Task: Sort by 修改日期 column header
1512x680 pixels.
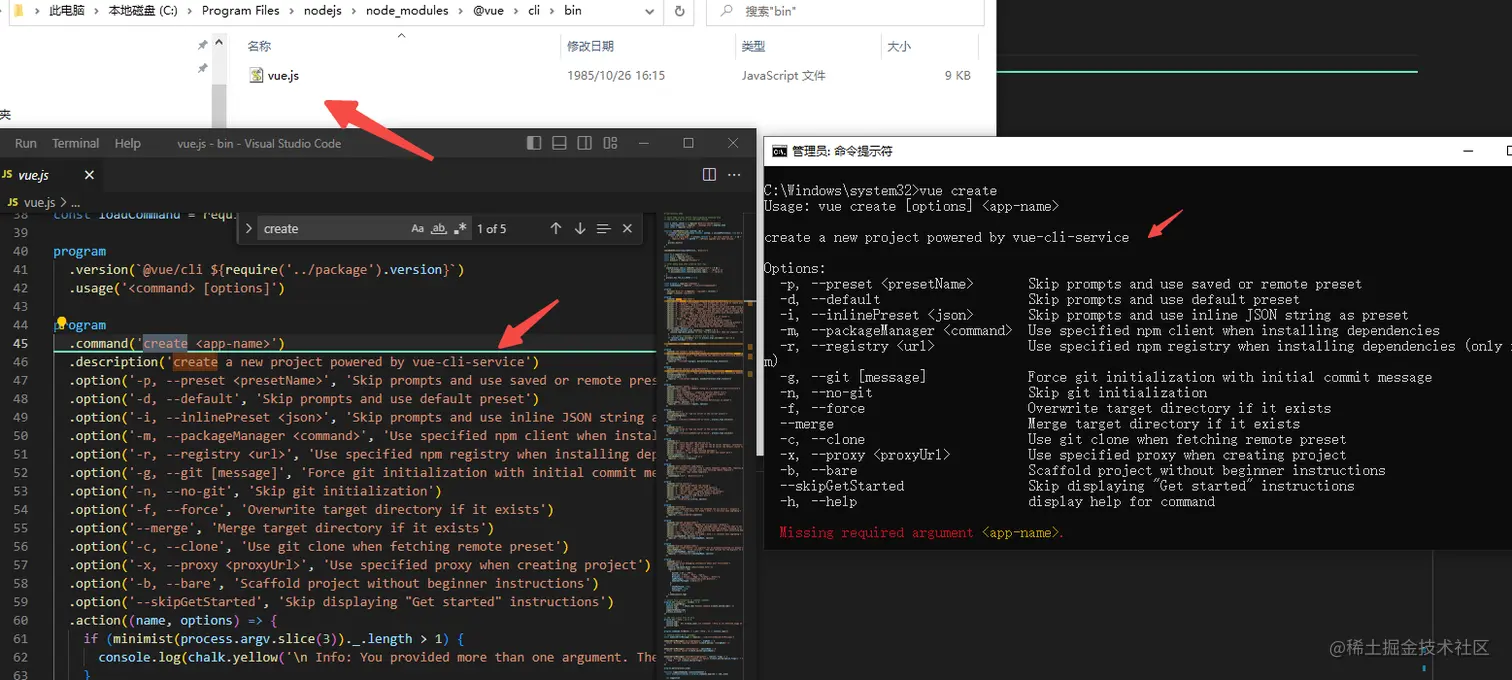Action: 590,46
